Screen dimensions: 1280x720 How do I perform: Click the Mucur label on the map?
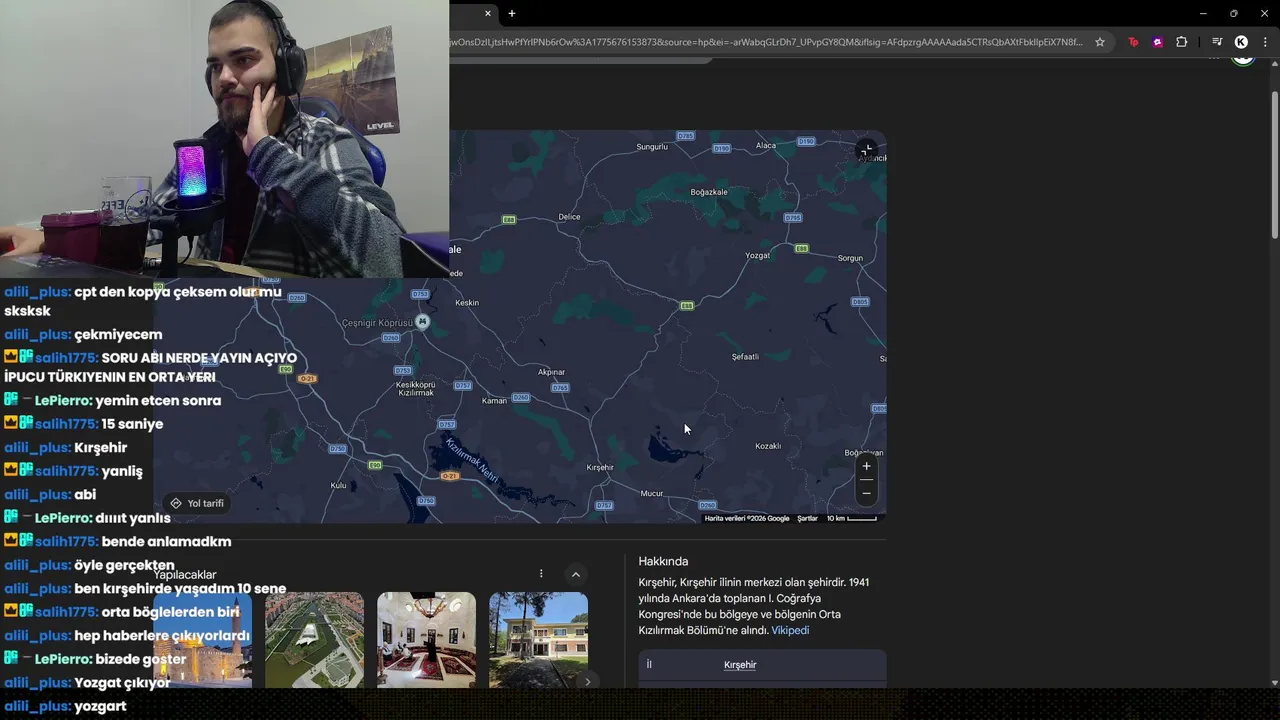tap(652, 493)
